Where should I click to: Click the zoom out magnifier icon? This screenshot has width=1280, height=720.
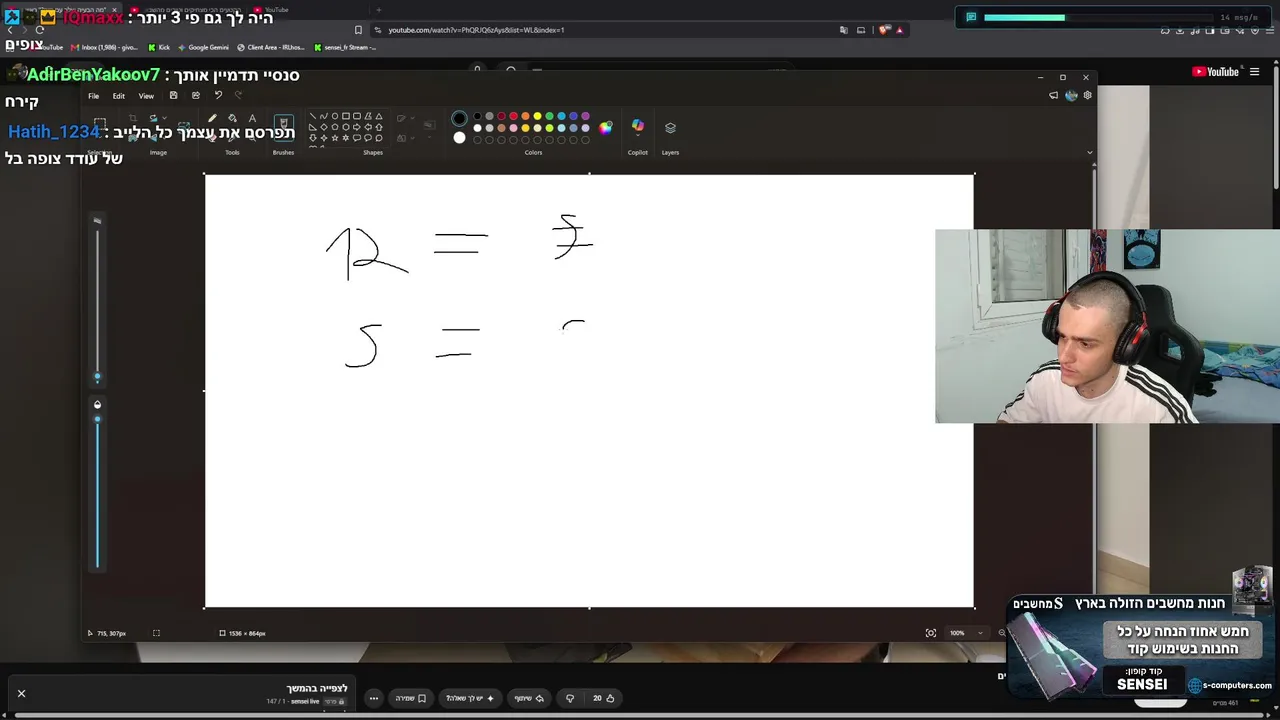(1002, 633)
